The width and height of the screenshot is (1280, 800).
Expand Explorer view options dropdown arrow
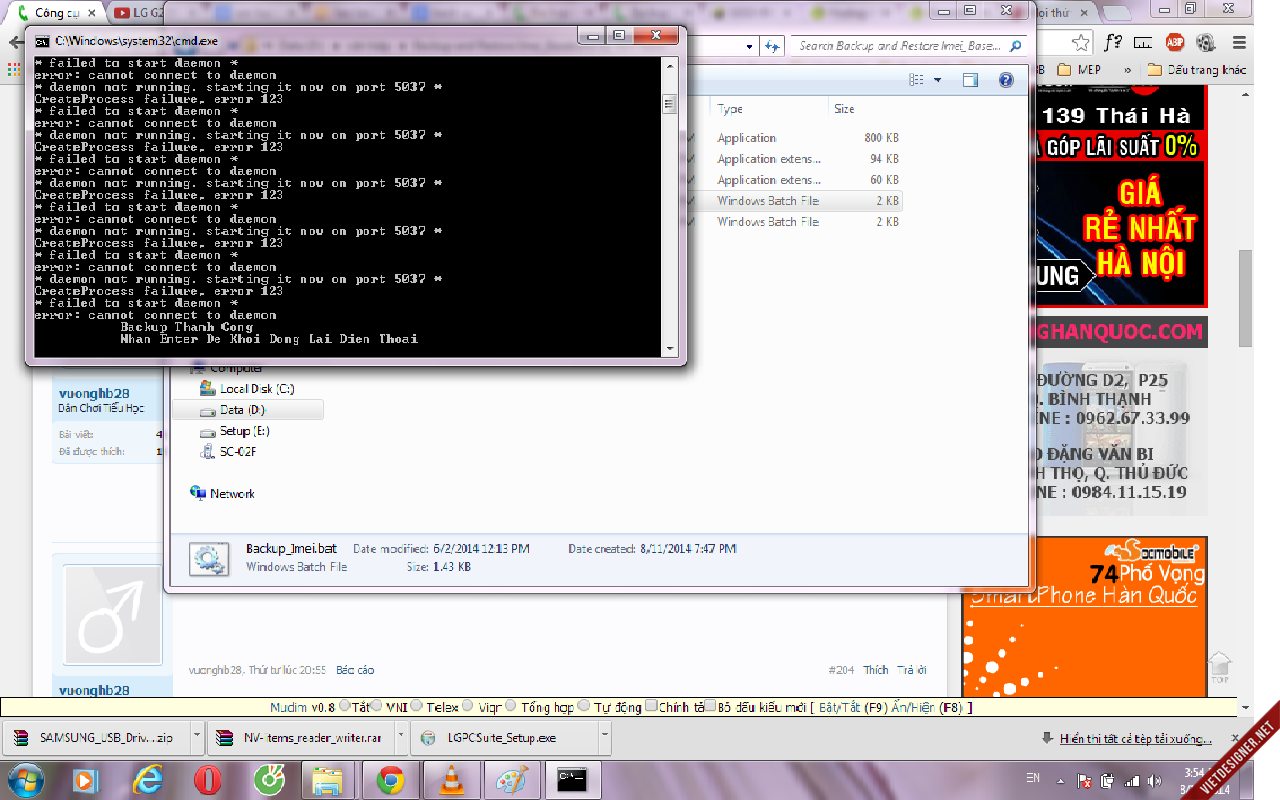coord(937,80)
